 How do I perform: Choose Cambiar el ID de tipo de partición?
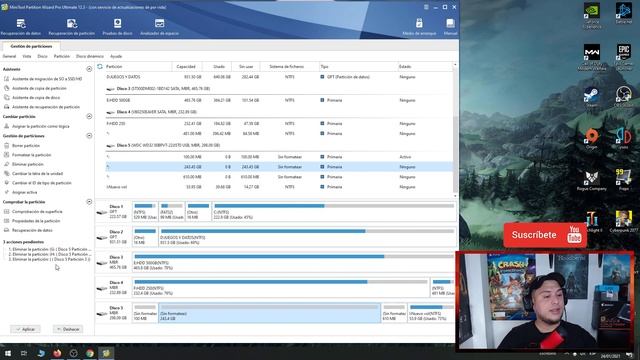[x=38, y=183]
